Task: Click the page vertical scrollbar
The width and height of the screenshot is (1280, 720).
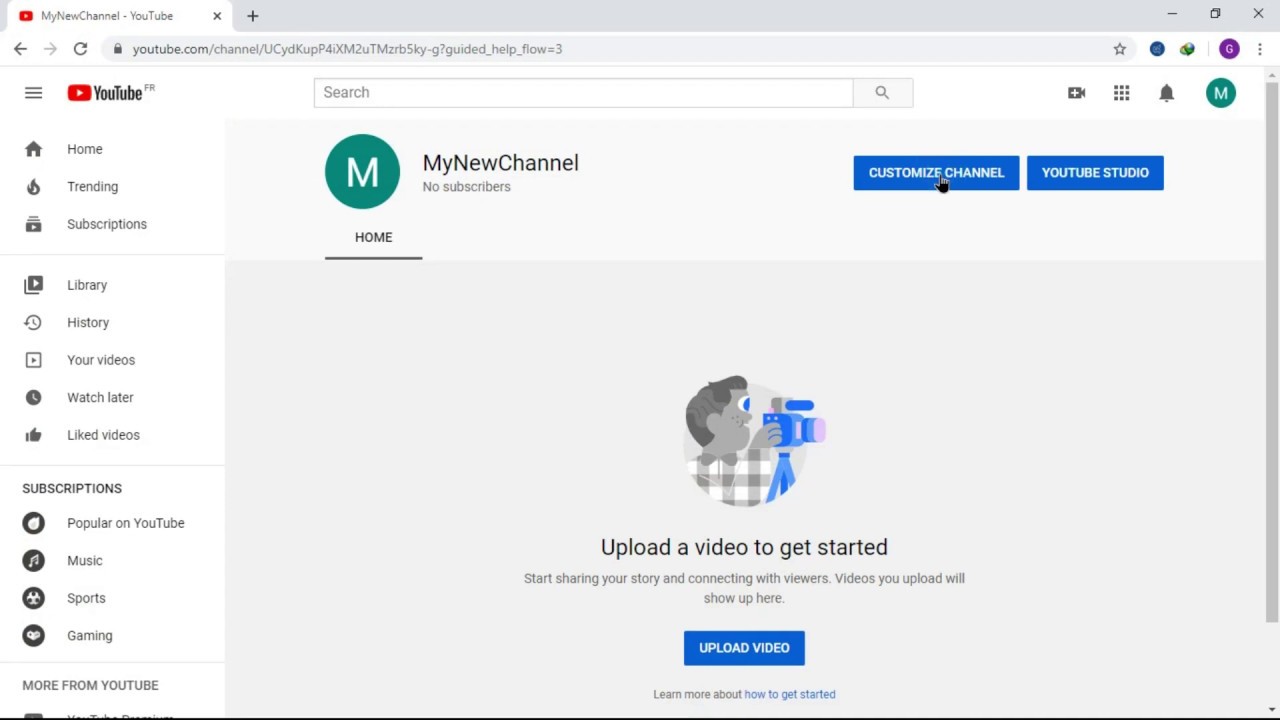Action: point(1272,350)
